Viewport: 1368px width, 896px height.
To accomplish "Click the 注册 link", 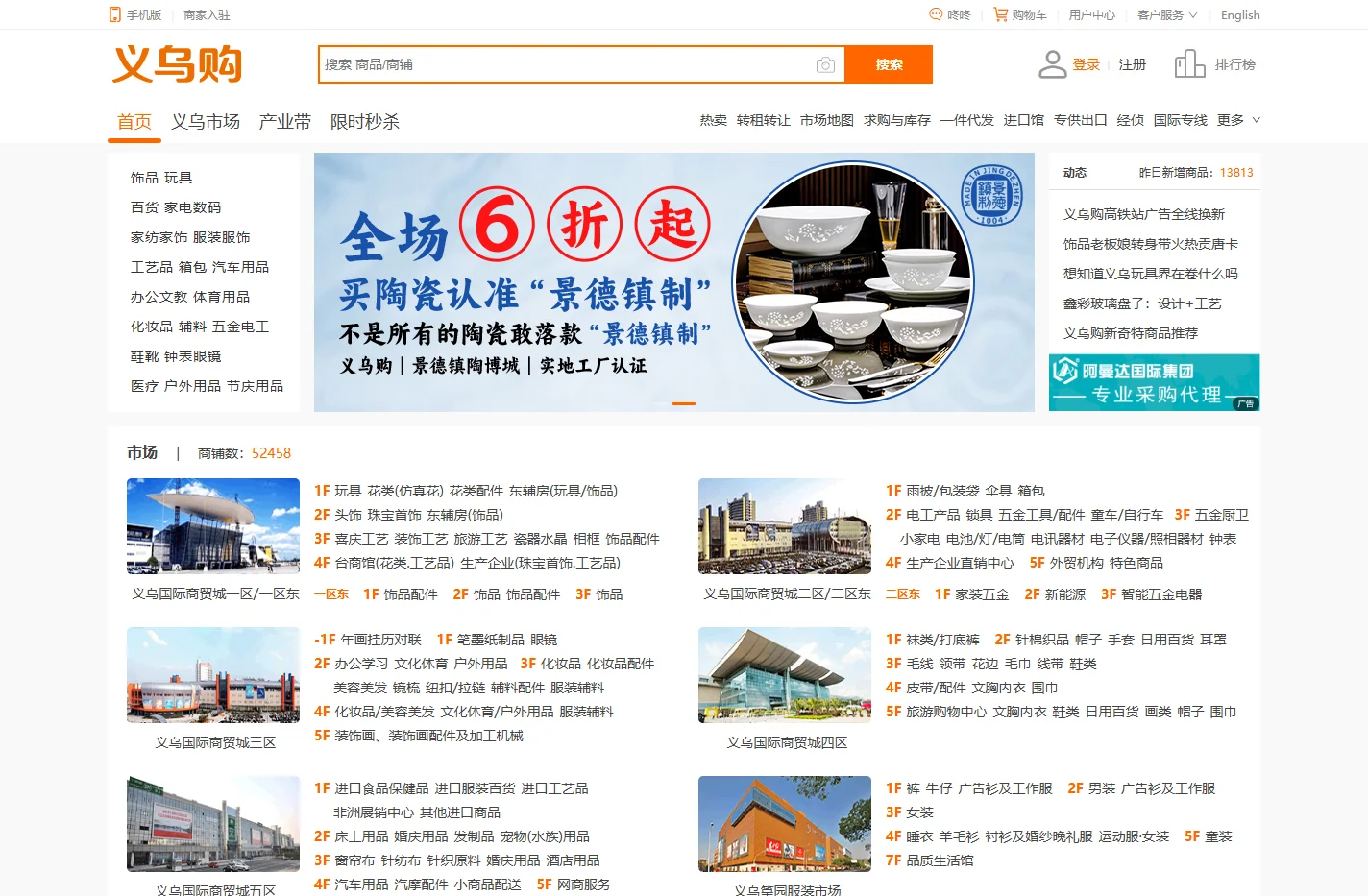I will [x=1133, y=64].
